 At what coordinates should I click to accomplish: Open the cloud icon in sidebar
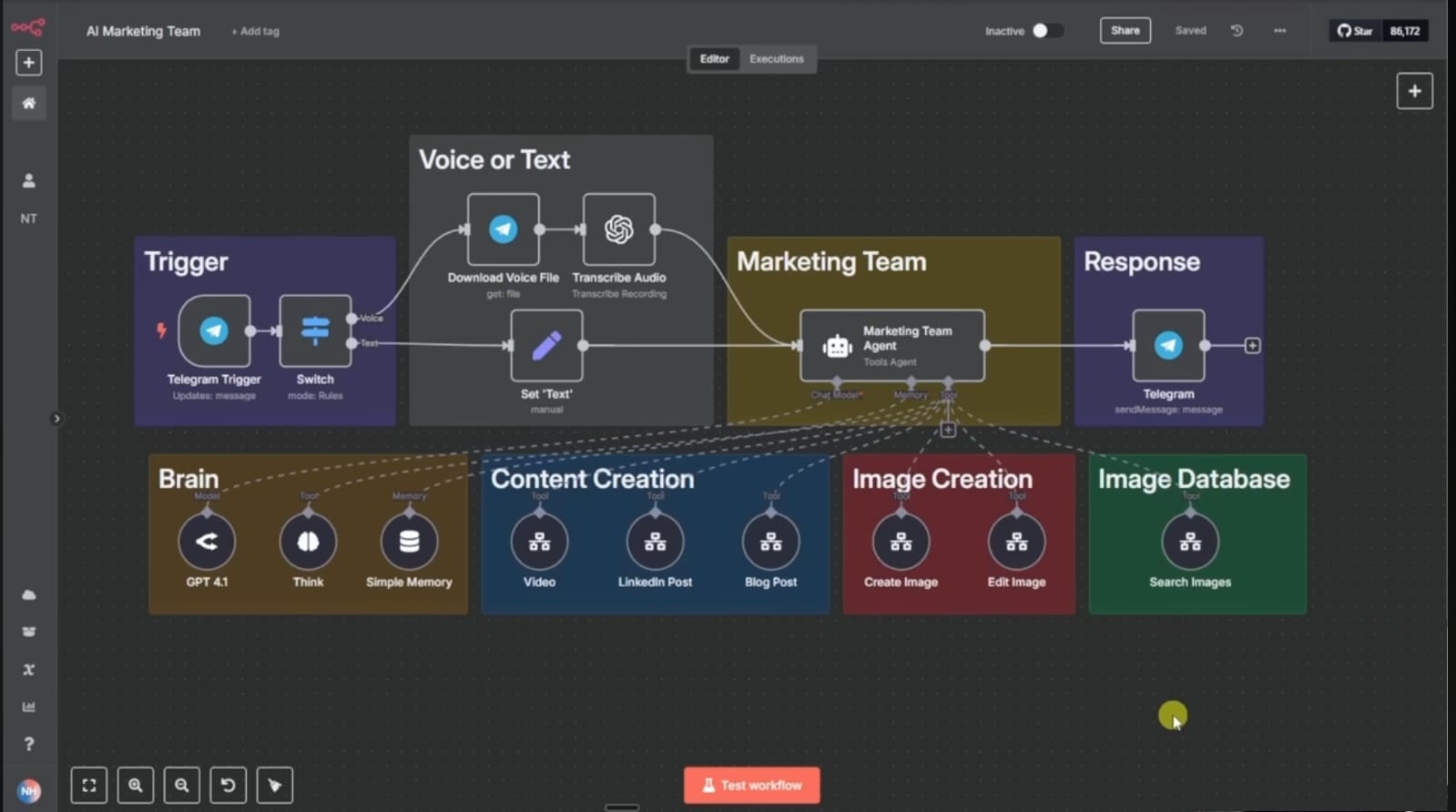coord(28,594)
